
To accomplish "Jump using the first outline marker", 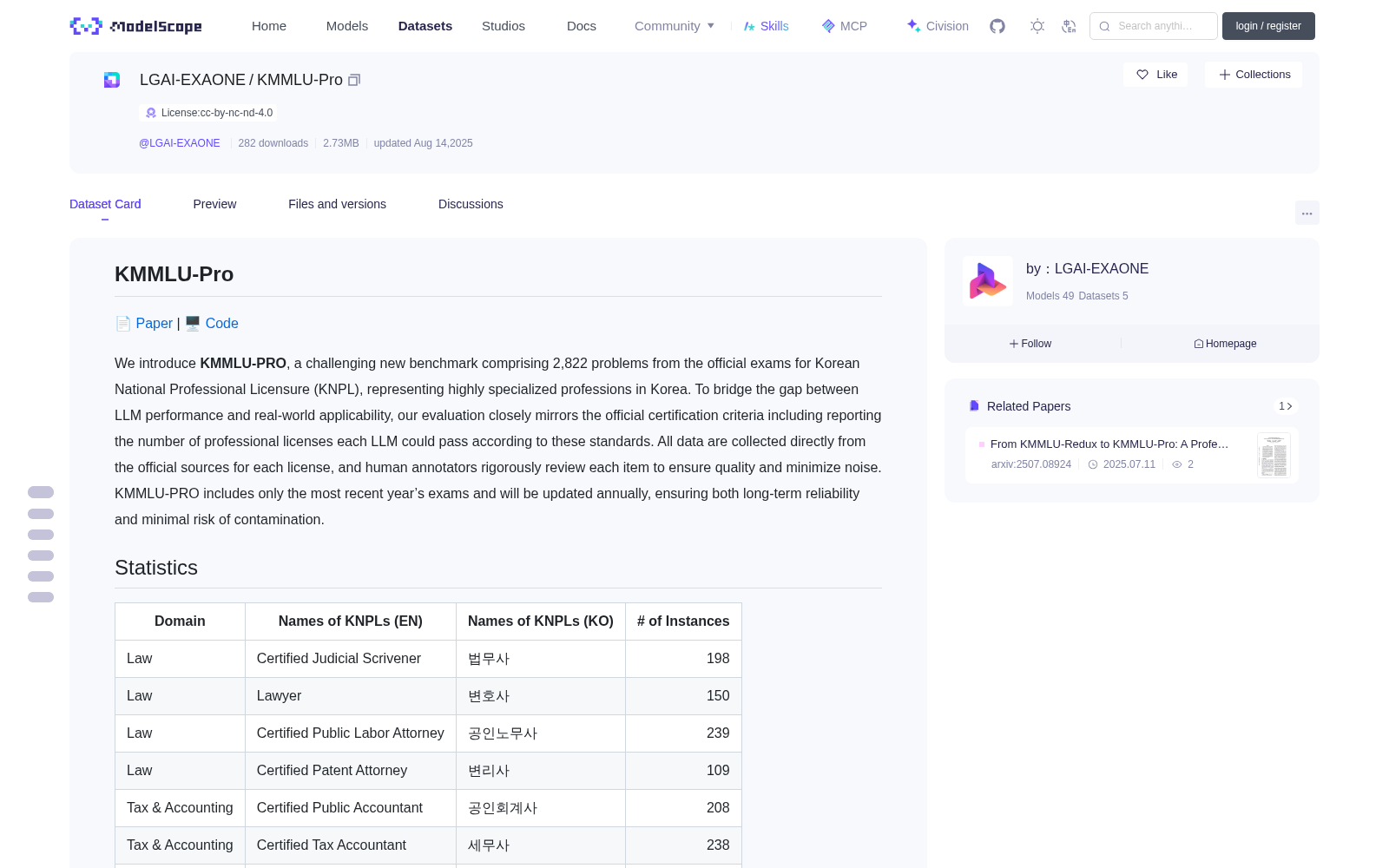I will (41, 492).
